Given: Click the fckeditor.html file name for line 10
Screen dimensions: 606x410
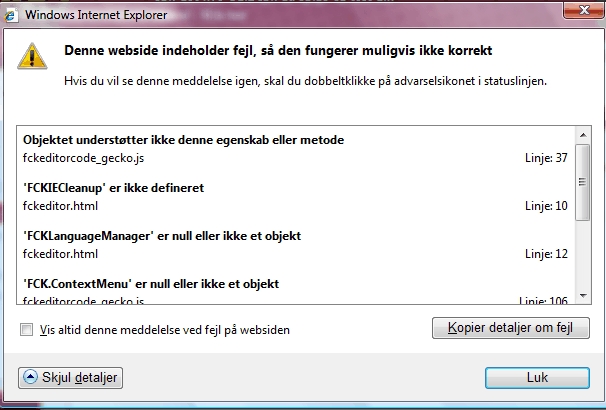Looking at the screenshot, I should point(60,206).
